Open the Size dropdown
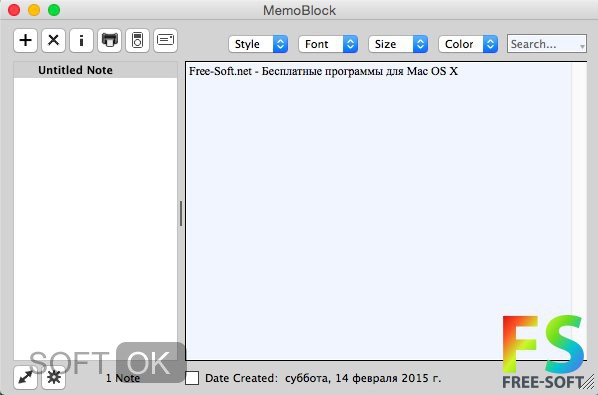 click(398, 44)
